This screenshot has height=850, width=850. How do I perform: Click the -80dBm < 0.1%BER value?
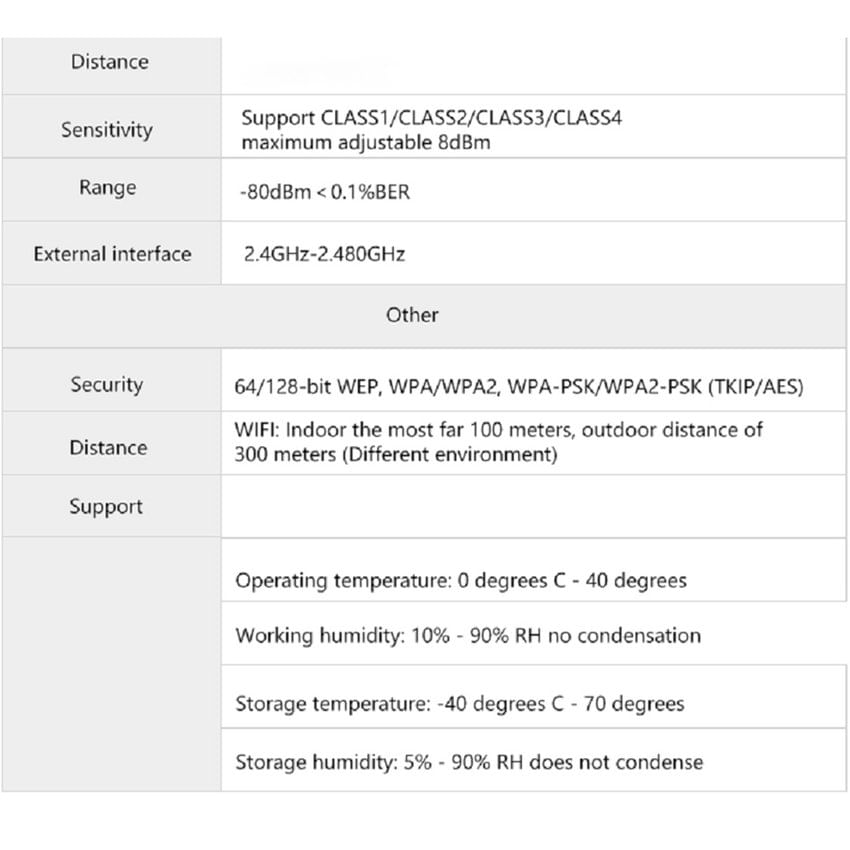tap(325, 192)
